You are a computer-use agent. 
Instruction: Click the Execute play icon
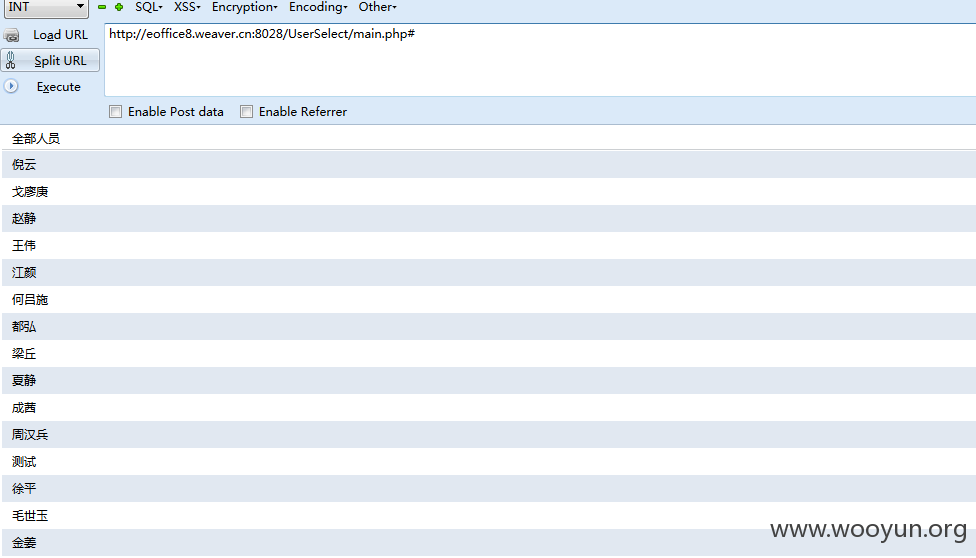[11, 87]
